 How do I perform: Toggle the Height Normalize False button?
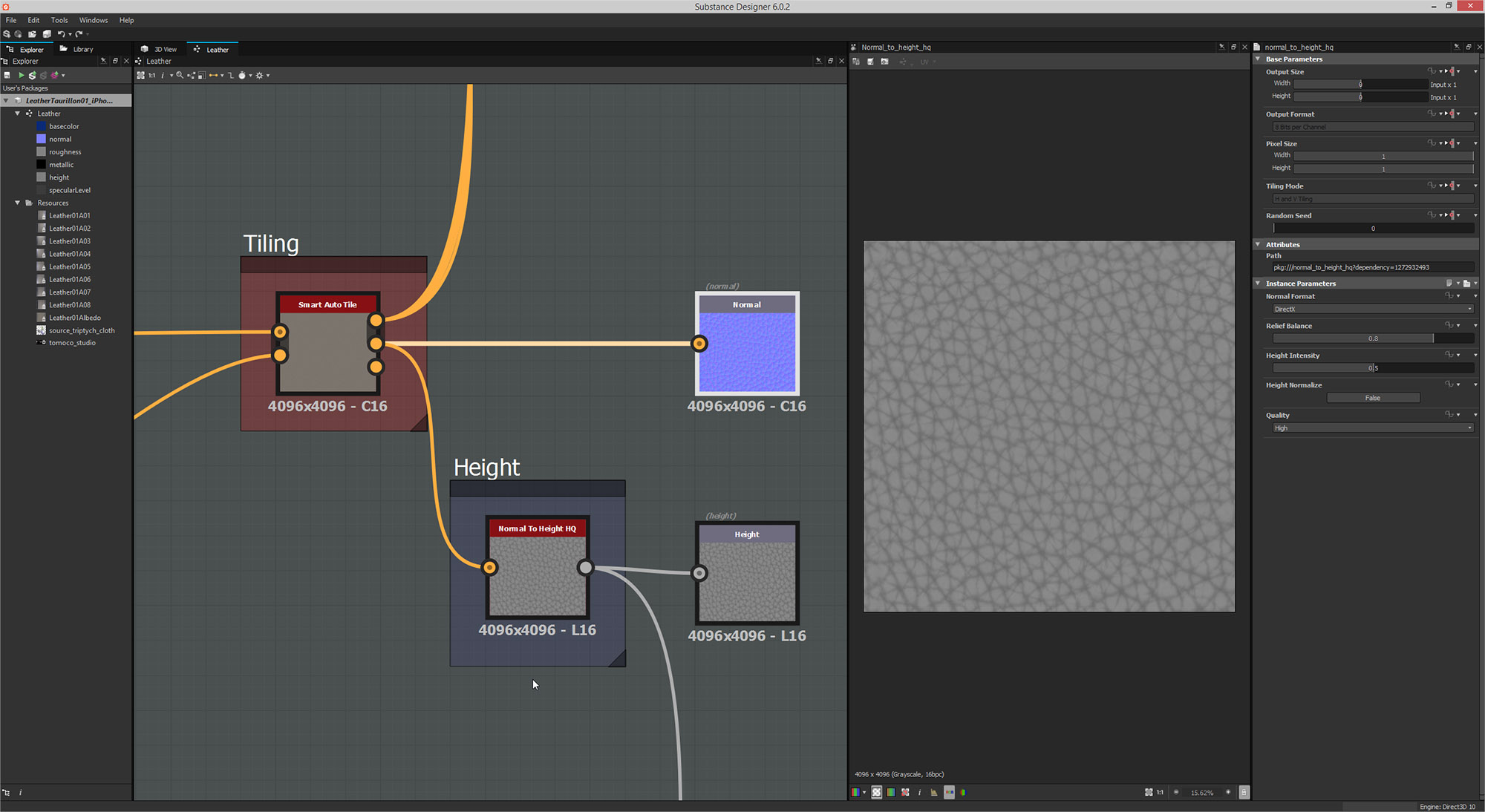click(x=1372, y=398)
